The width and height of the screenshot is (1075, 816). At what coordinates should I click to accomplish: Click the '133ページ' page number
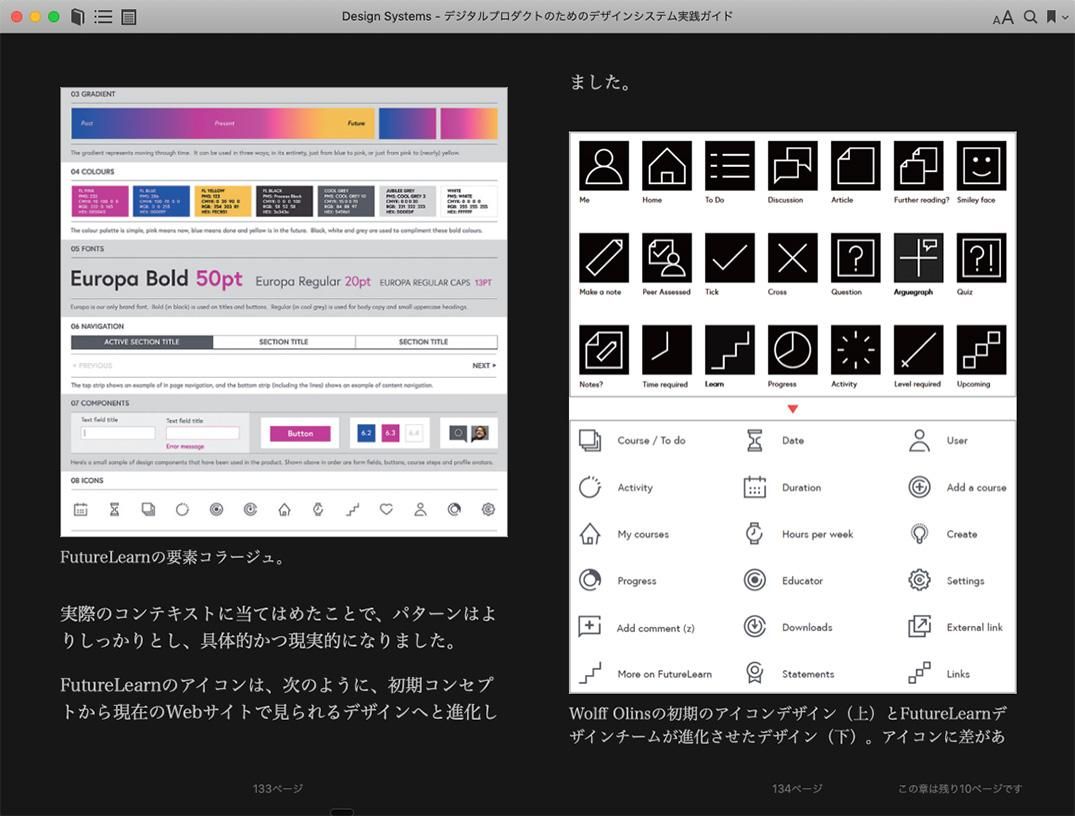click(x=278, y=789)
